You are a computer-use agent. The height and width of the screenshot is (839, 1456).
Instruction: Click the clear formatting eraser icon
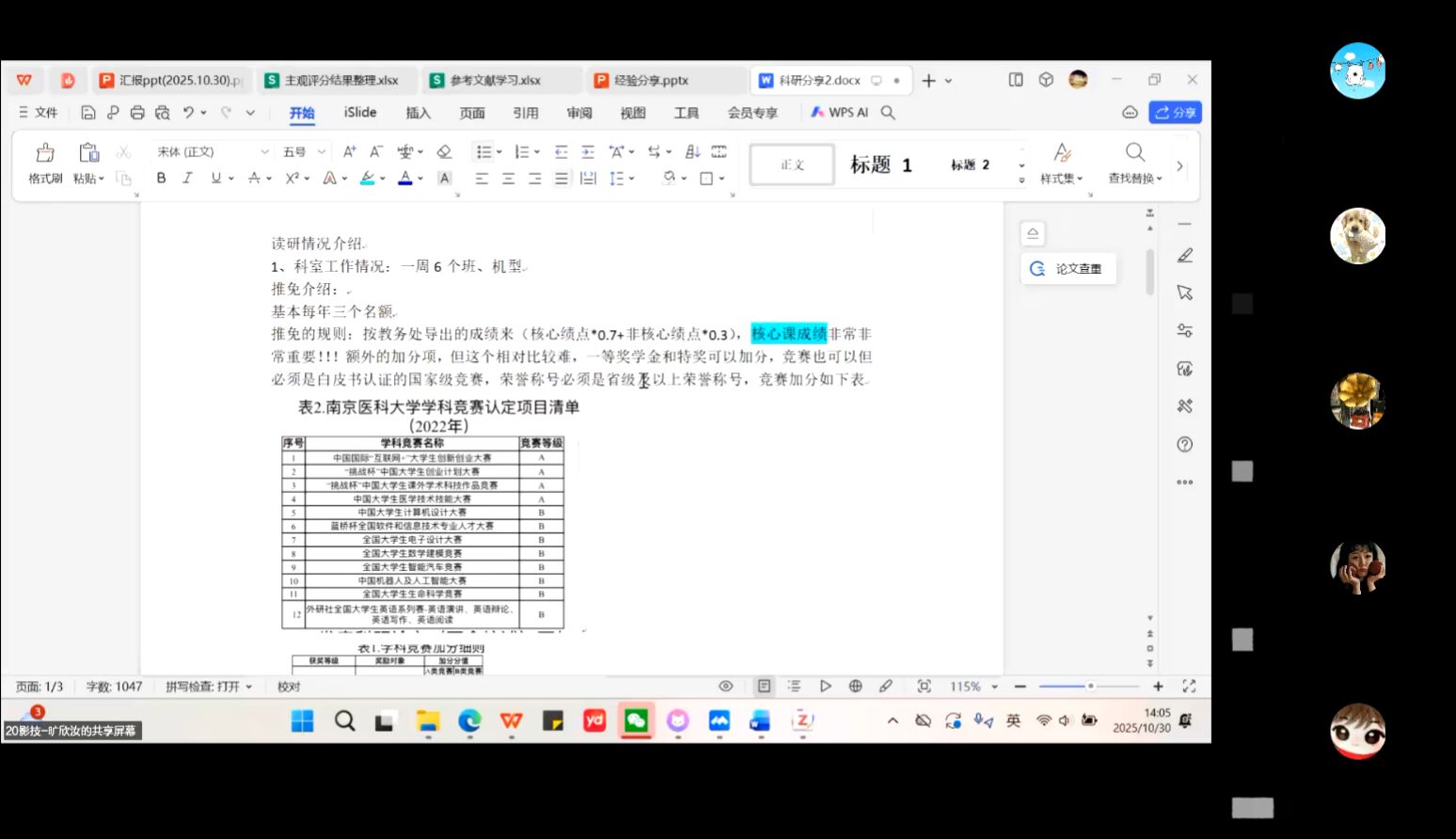click(x=444, y=151)
